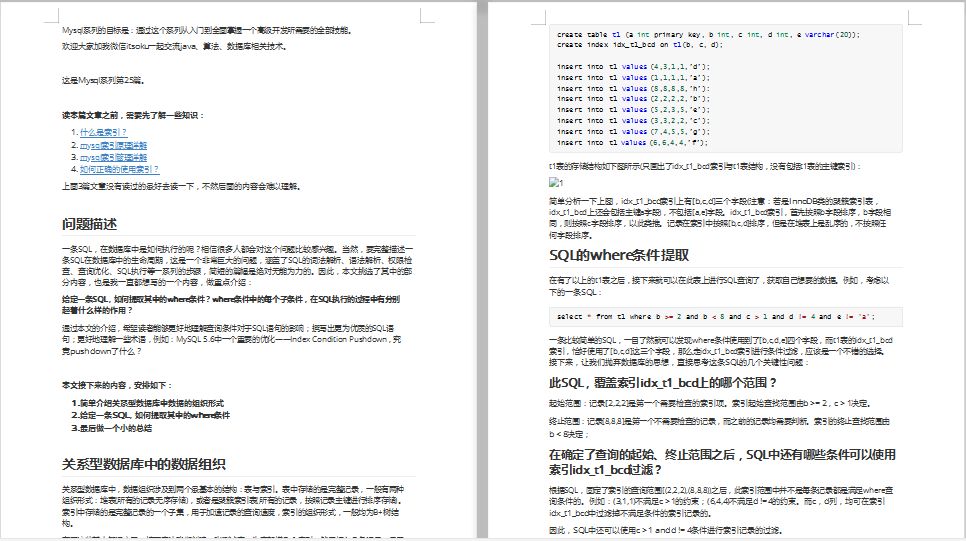Image resolution: width=966 pixels, height=541 pixels.
Task: Open the second list link about mysql索引
Action: tap(113, 145)
